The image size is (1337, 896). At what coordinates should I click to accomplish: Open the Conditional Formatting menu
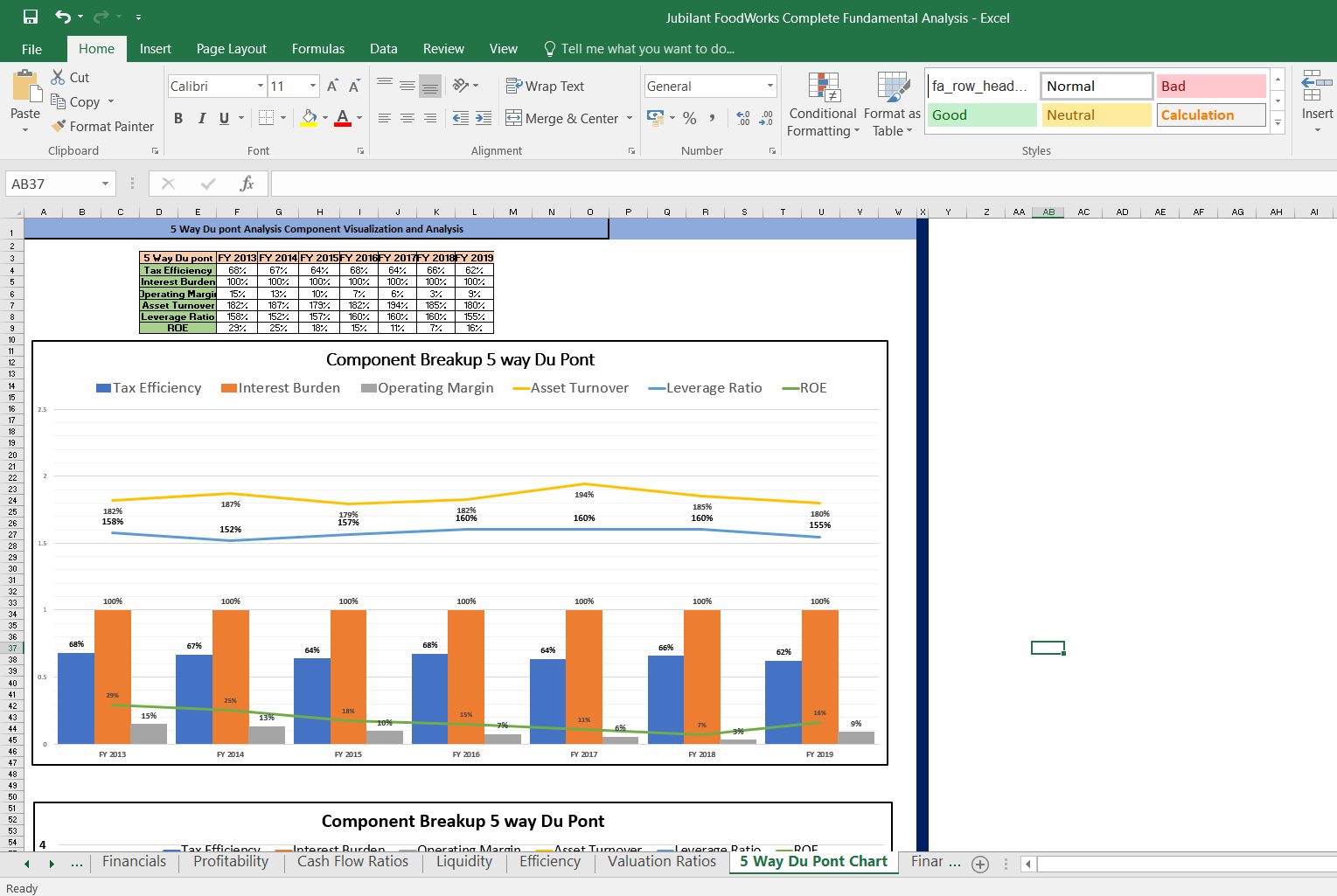coord(822,105)
